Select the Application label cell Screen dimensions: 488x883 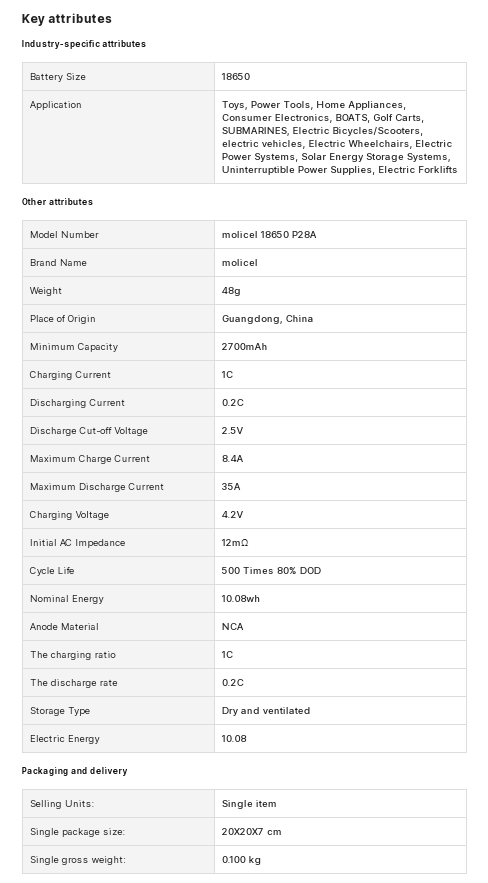click(x=118, y=137)
